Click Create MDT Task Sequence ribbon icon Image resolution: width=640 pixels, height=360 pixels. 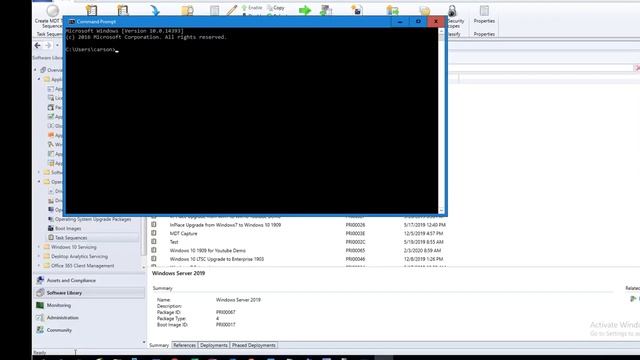click(x=52, y=10)
